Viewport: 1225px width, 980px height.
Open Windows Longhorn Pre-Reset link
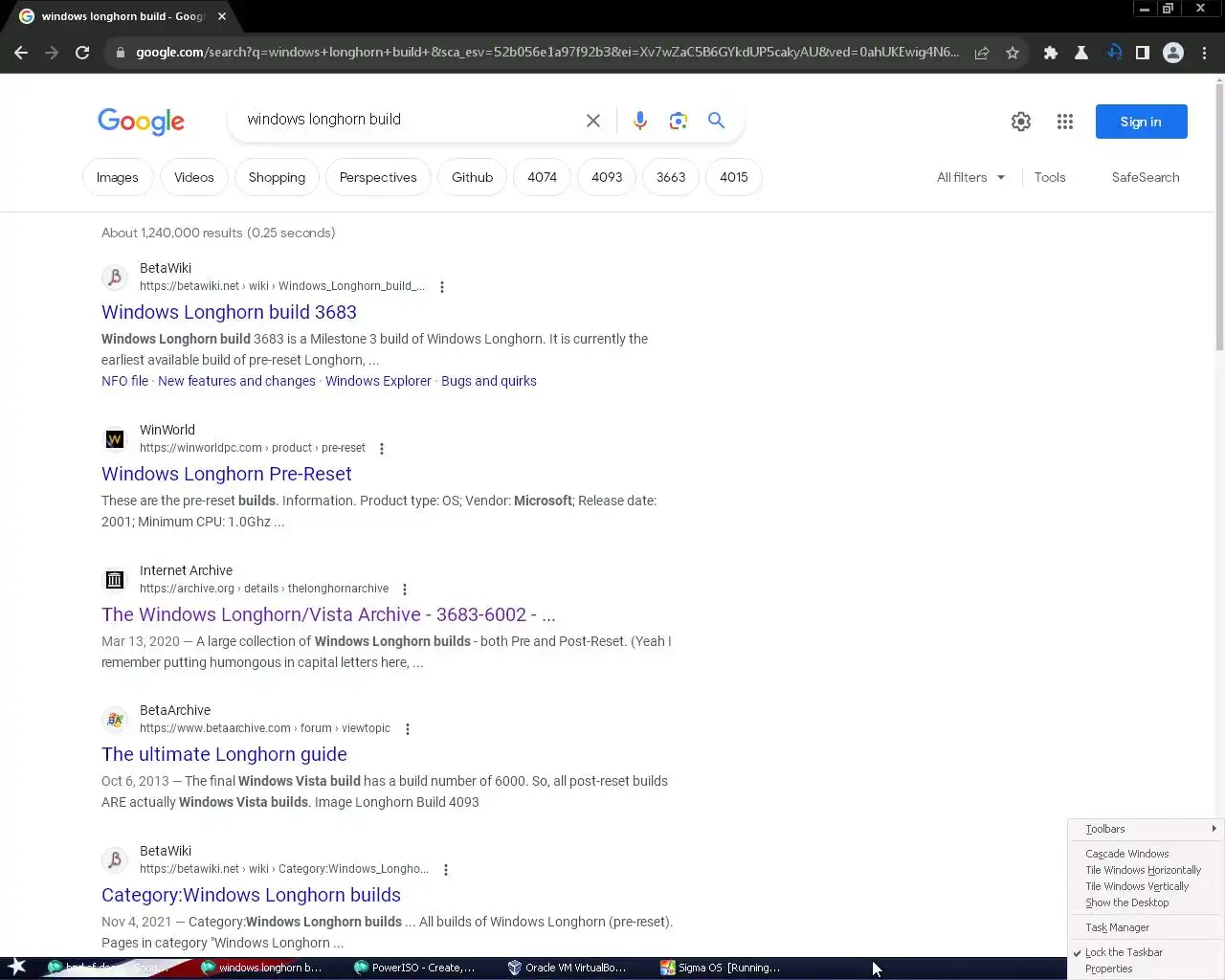point(227,474)
